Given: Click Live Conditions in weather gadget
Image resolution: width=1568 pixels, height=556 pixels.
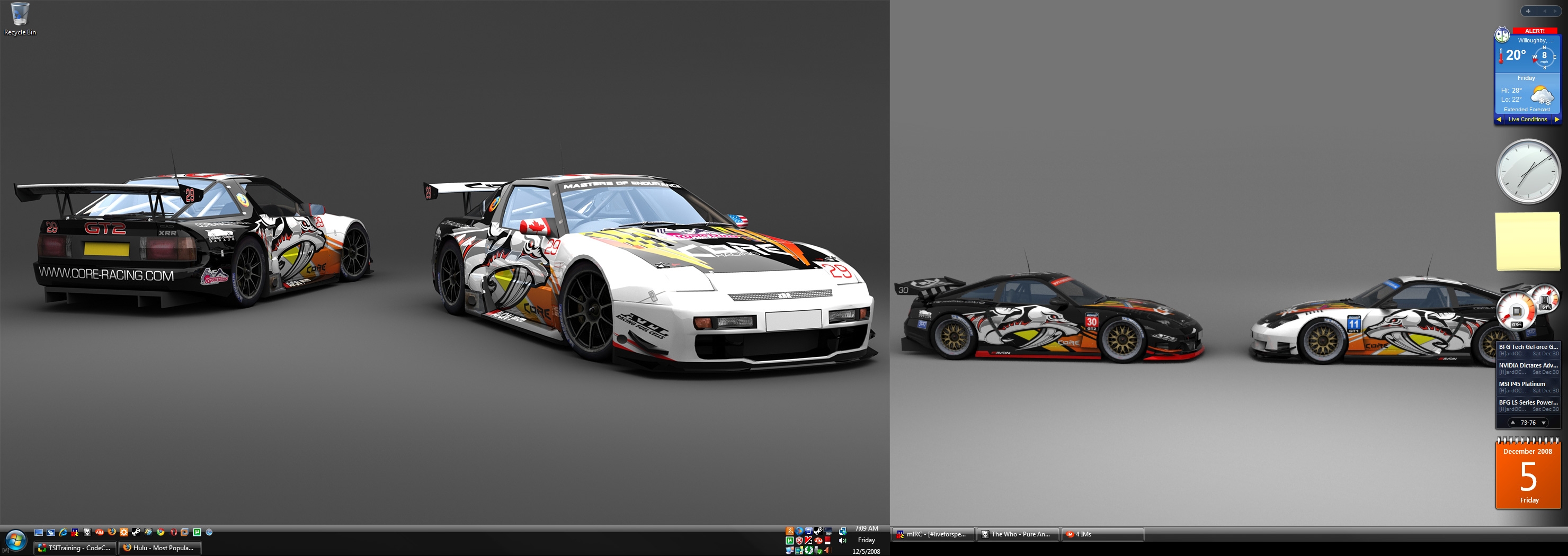Looking at the screenshot, I should (x=1527, y=119).
